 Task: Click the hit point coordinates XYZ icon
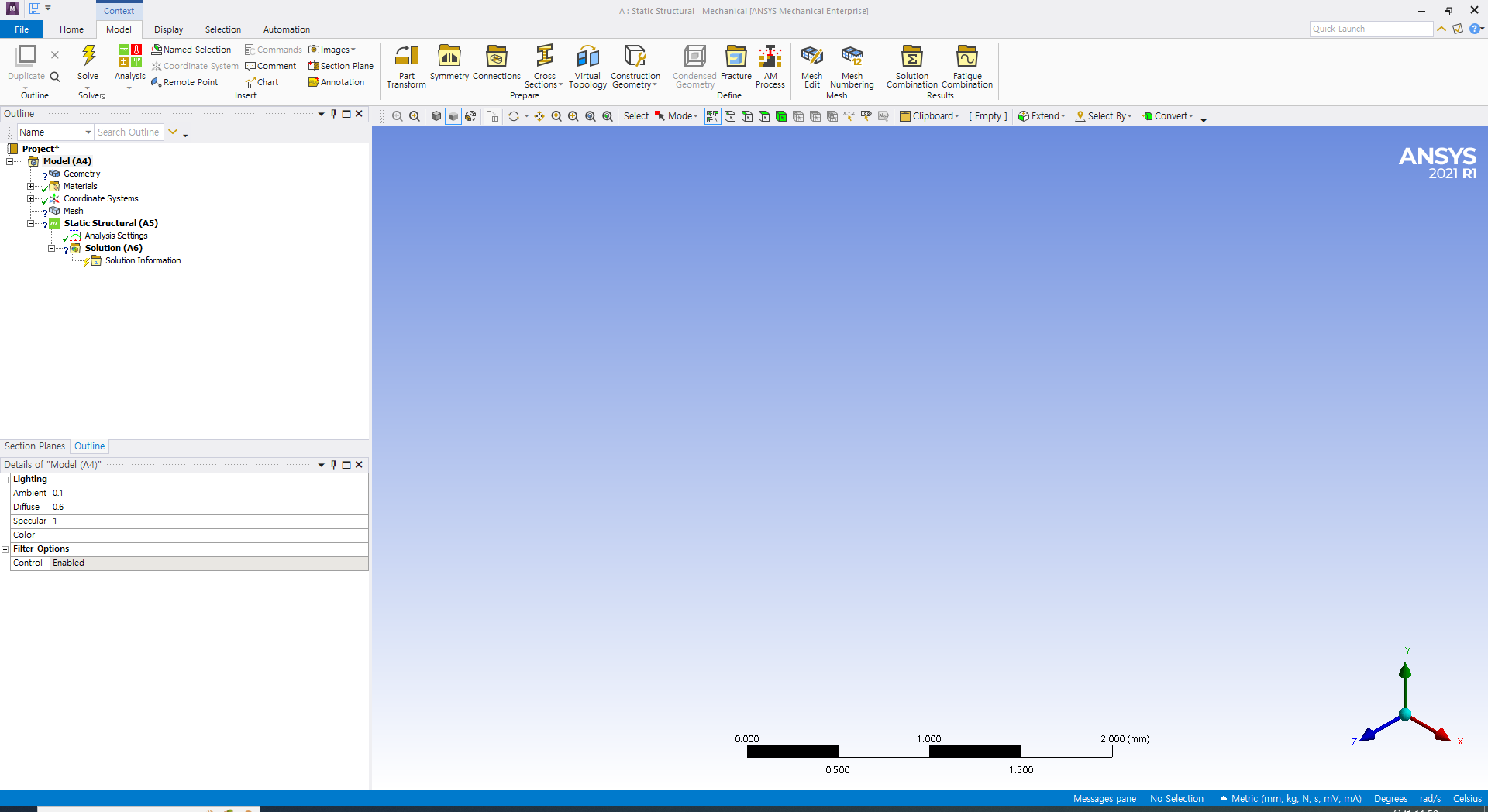849,116
